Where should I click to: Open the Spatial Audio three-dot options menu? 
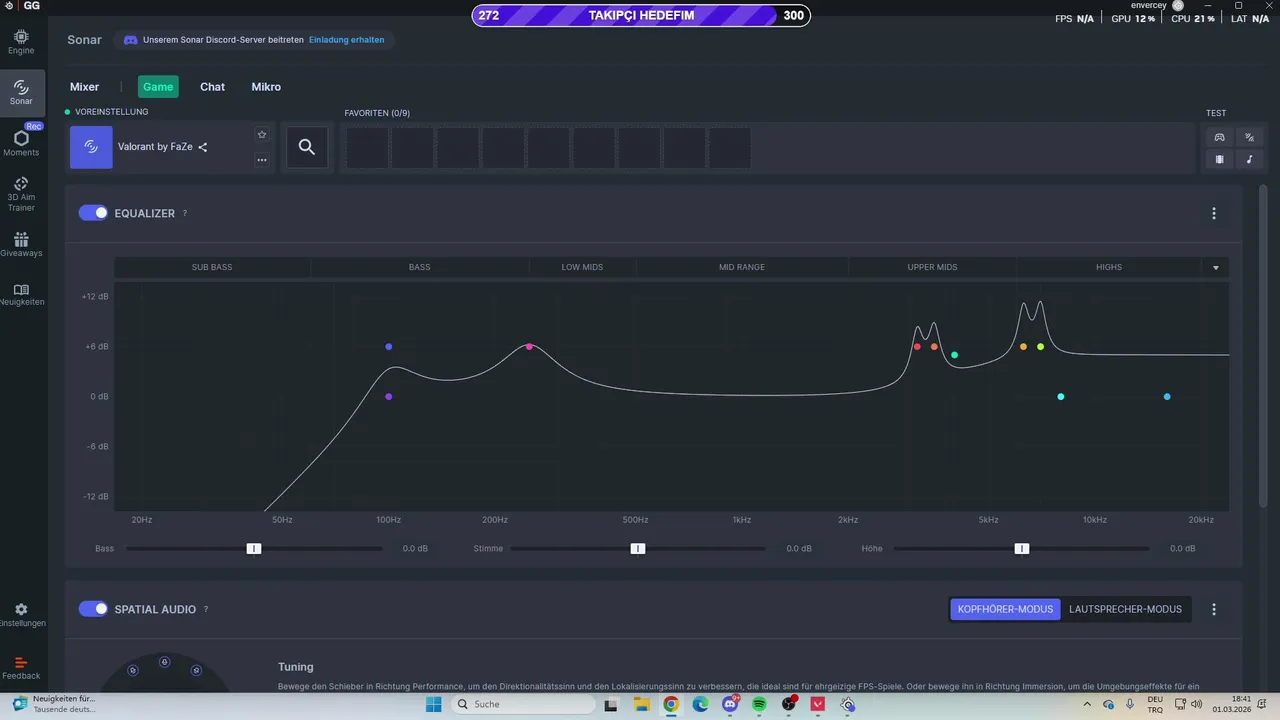(x=1214, y=609)
